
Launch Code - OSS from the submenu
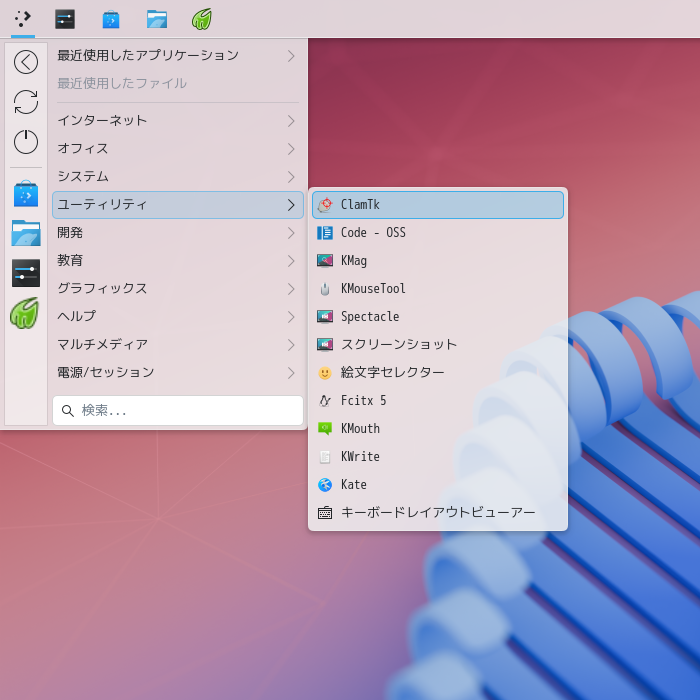[438, 233]
